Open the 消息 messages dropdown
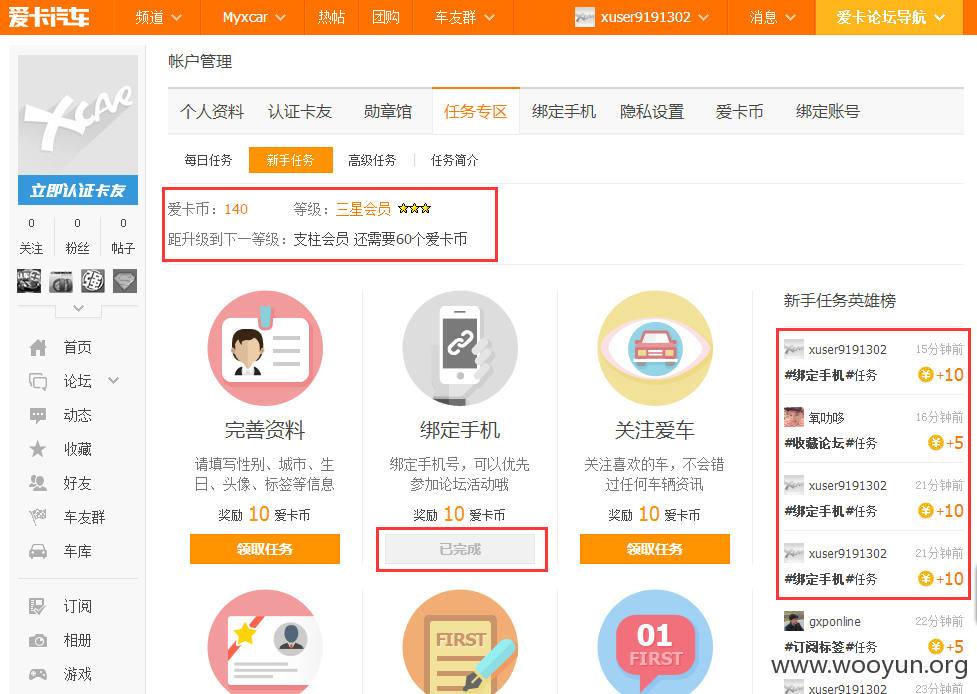Viewport: 977px width, 694px height. tap(772, 17)
